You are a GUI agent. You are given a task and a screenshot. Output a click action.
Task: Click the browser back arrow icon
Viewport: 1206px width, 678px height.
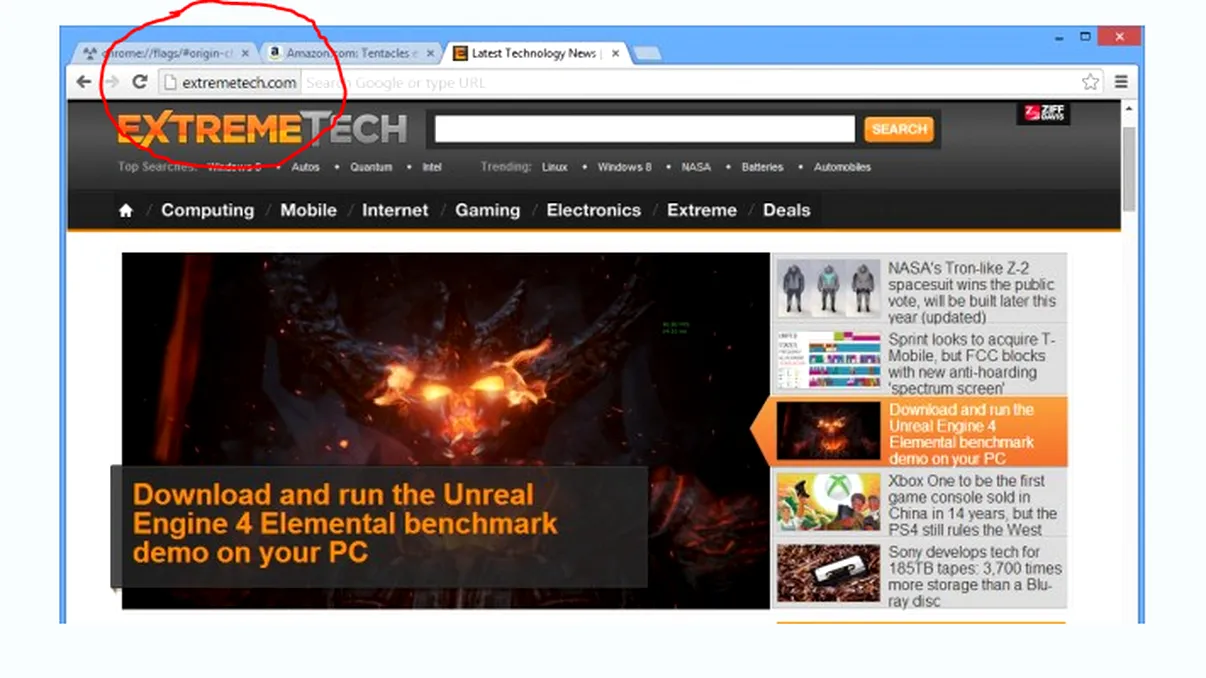tap(84, 82)
